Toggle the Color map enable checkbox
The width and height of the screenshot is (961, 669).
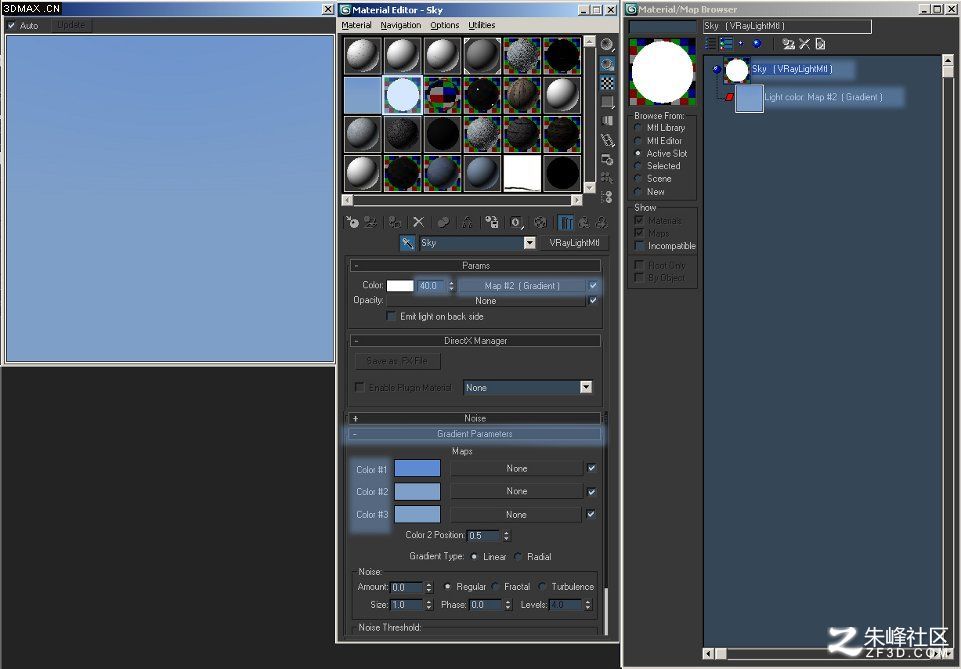click(593, 285)
